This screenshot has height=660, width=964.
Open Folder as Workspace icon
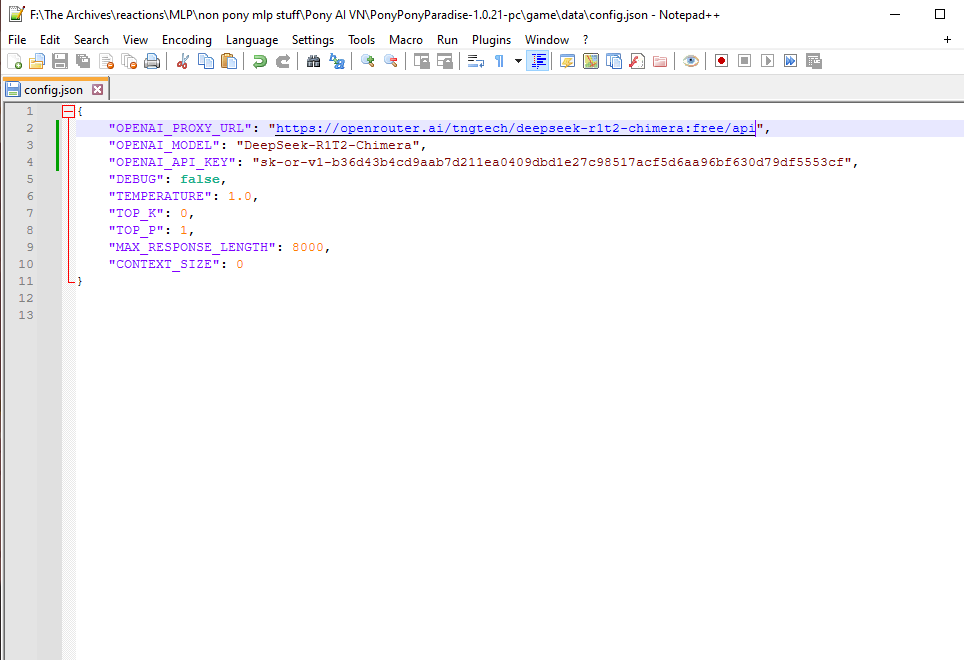click(x=660, y=61)
